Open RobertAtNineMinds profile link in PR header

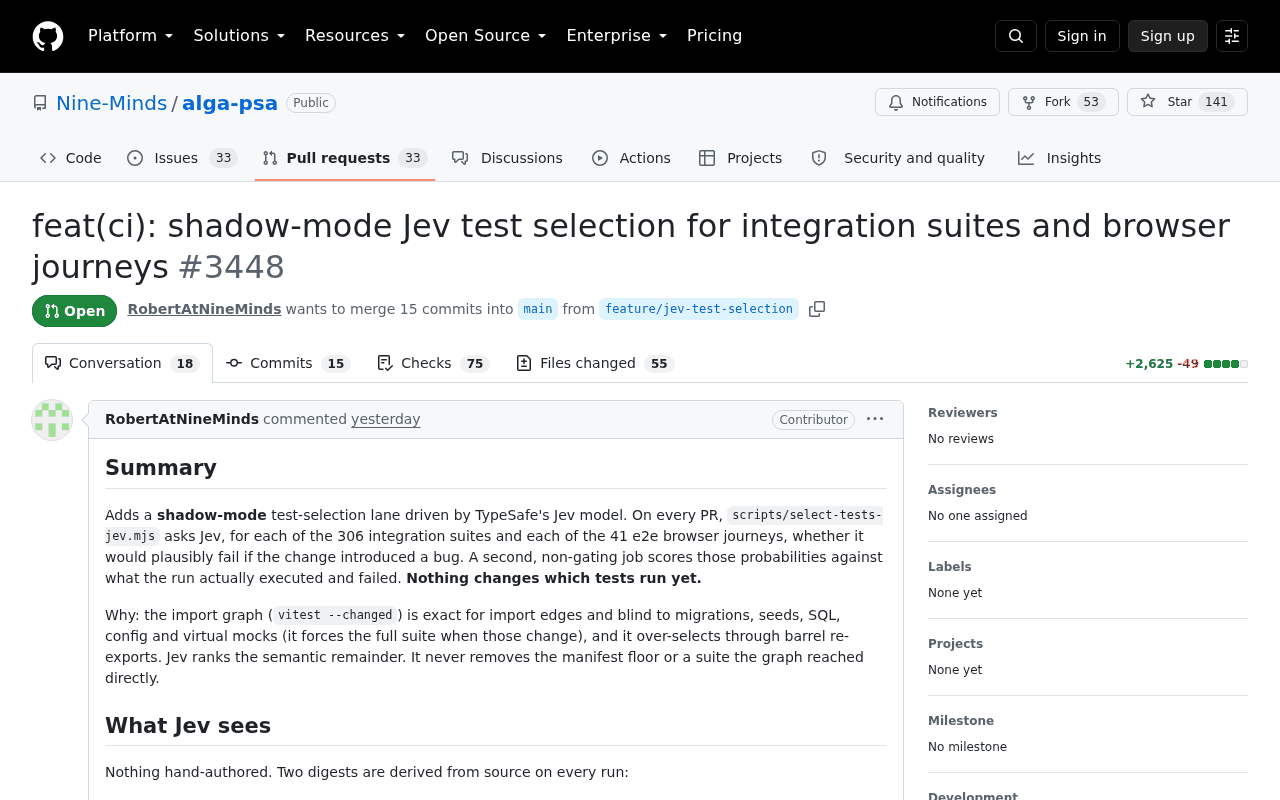[204, 309]
